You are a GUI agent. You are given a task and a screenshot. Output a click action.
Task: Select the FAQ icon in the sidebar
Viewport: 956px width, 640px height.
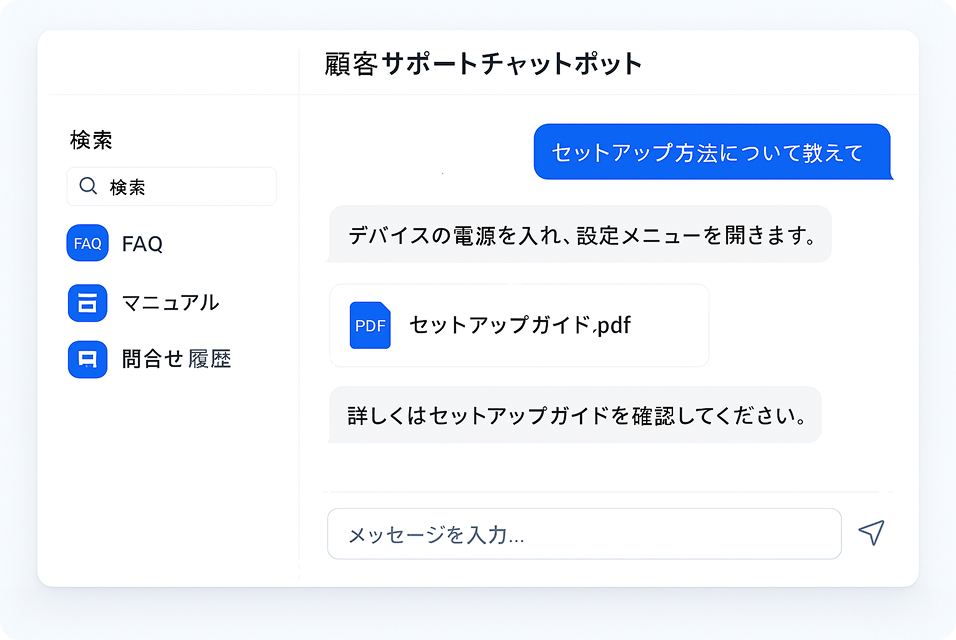point(87,243)
